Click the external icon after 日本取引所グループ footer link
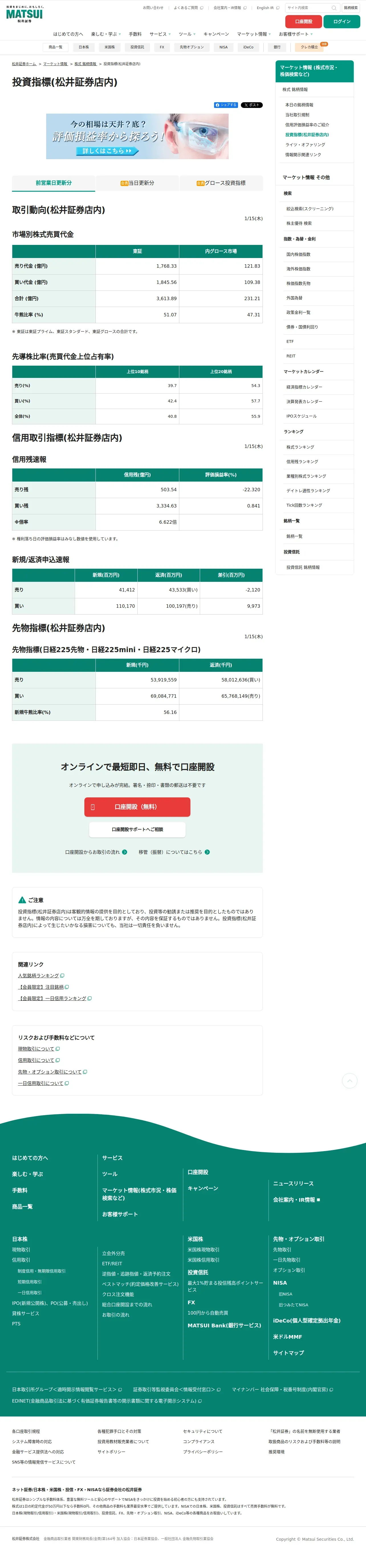Viewport: 366px width, 1568px height. 120,1390
